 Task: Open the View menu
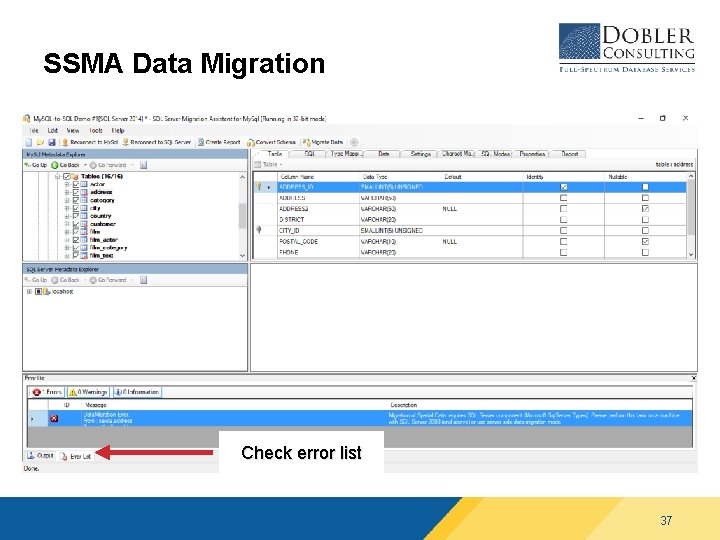tap(73, 130)
